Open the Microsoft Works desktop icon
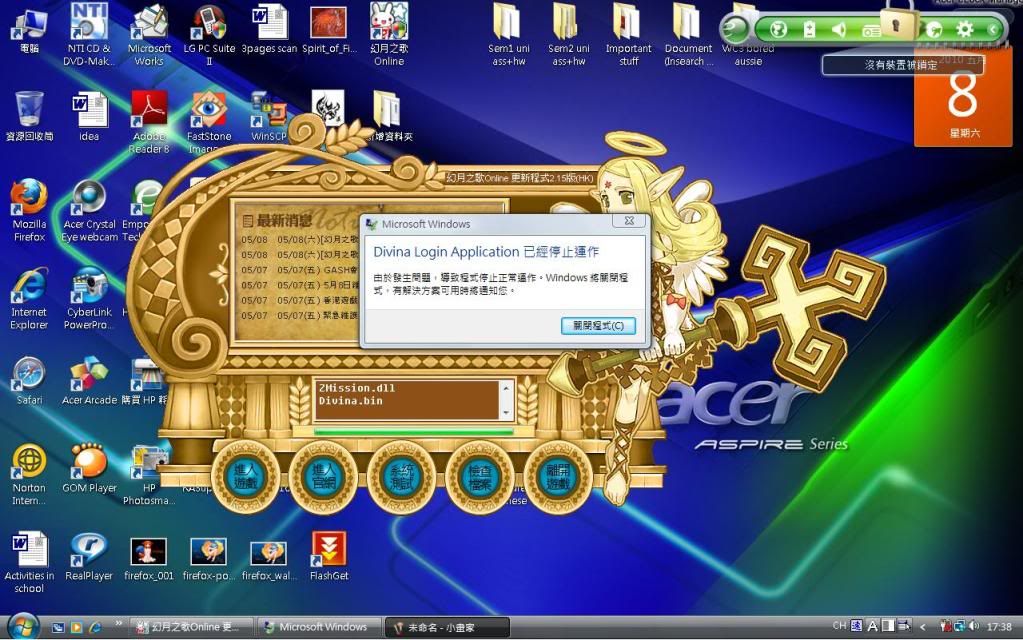Viewport: 1023px width, 640px height. click(x=149, y=34)
